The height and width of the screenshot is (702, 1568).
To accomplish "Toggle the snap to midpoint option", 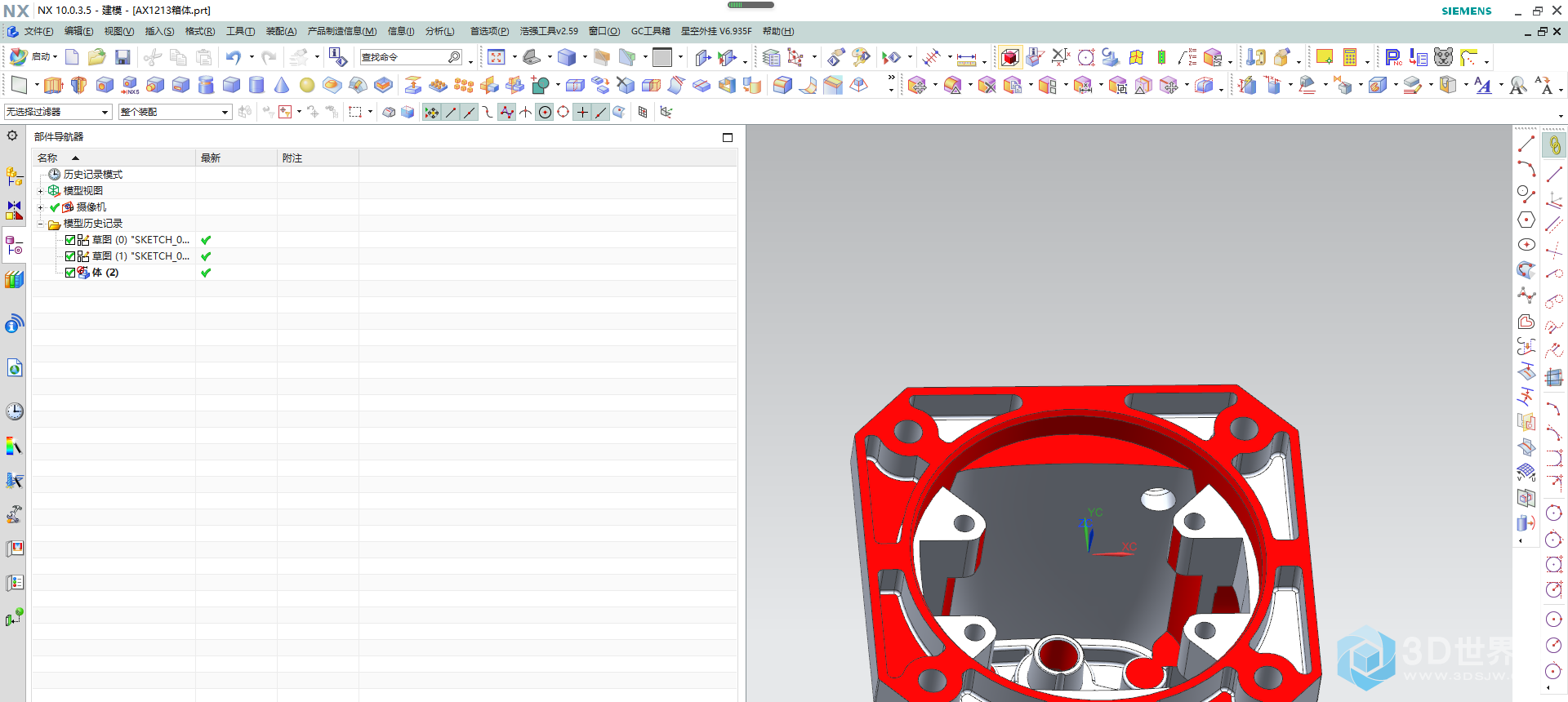I will pyautogui.click(x=470, y=112).
